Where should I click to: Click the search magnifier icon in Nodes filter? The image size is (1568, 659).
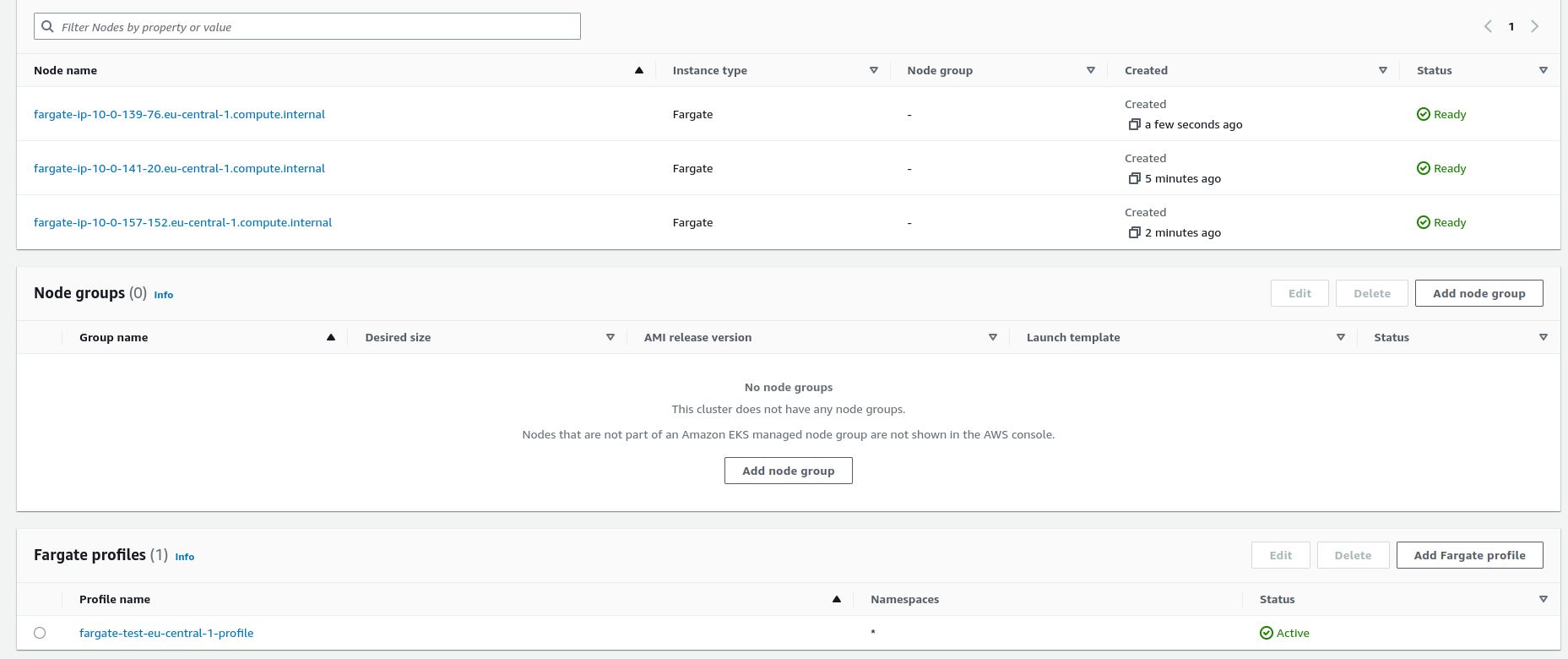pos(48,27)
